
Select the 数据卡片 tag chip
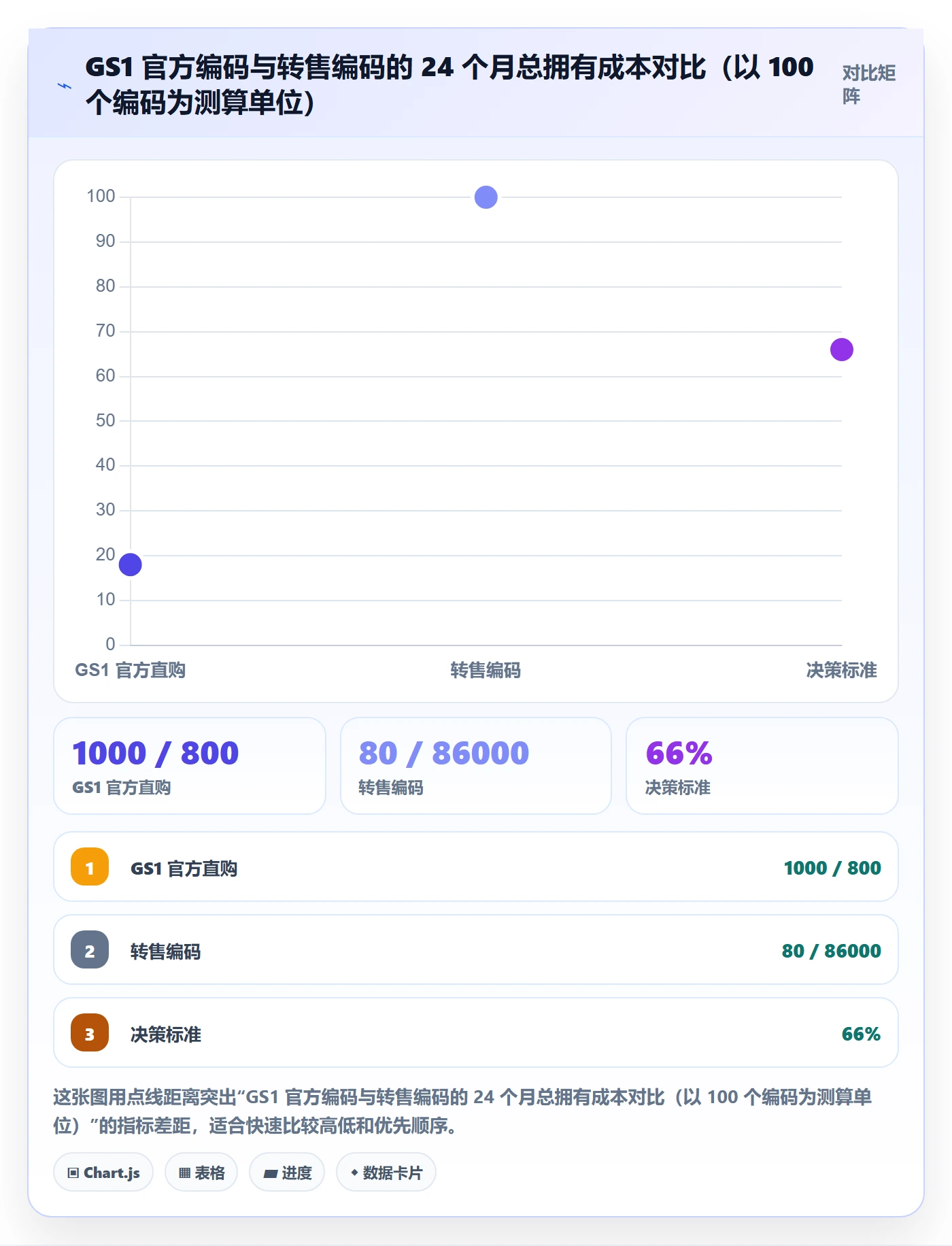pyautogui.click(x=386, y=1173)
